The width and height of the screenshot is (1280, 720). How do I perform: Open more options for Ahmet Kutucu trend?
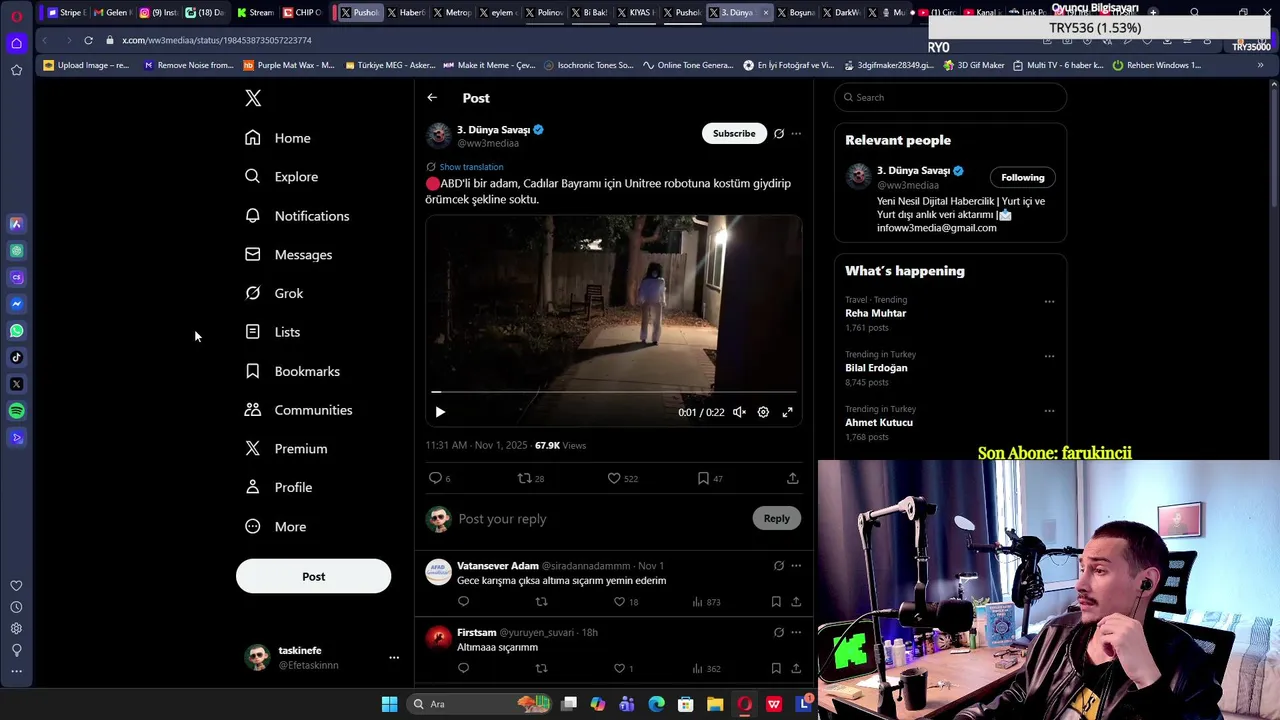1049,410
